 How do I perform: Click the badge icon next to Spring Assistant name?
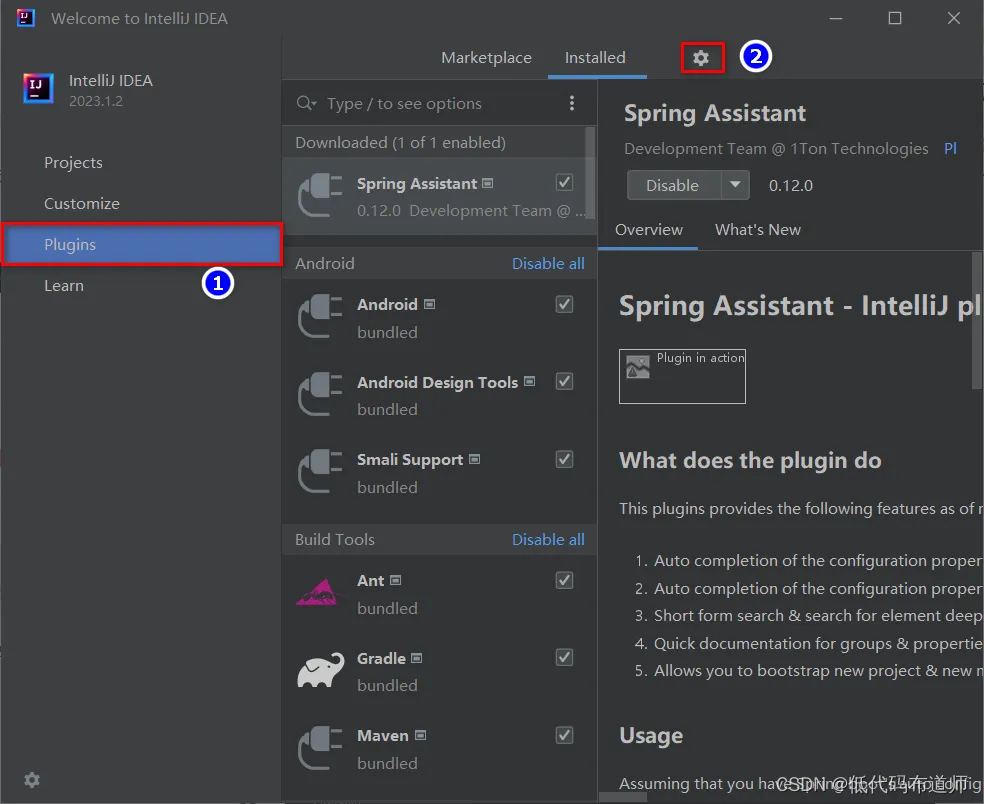pyautogui.click(x=488, y=183)
